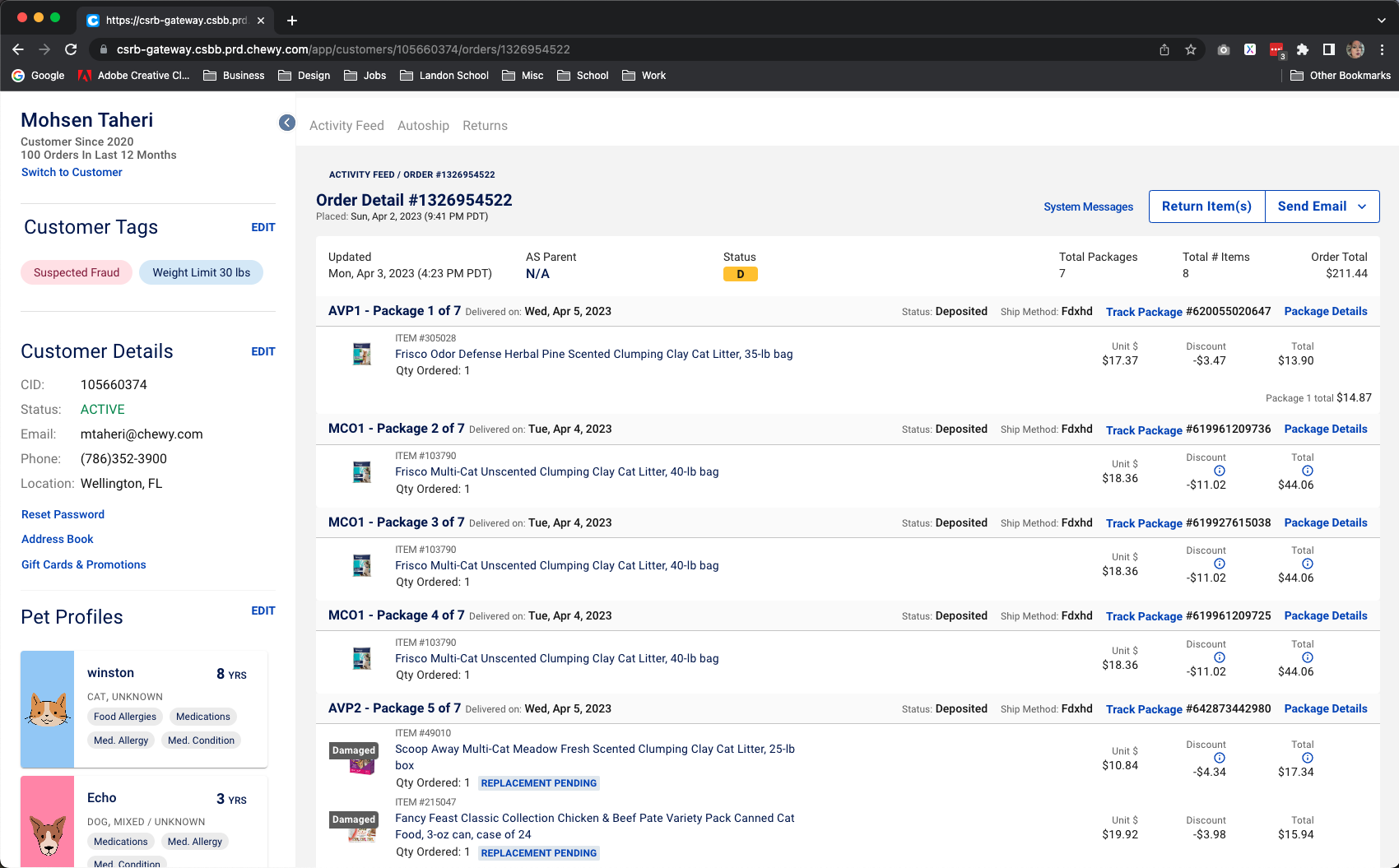The height and width of the screenshot is (868, 1399).
Task: Open the Business bookmarks folder
Action: (x=234, y=75)
